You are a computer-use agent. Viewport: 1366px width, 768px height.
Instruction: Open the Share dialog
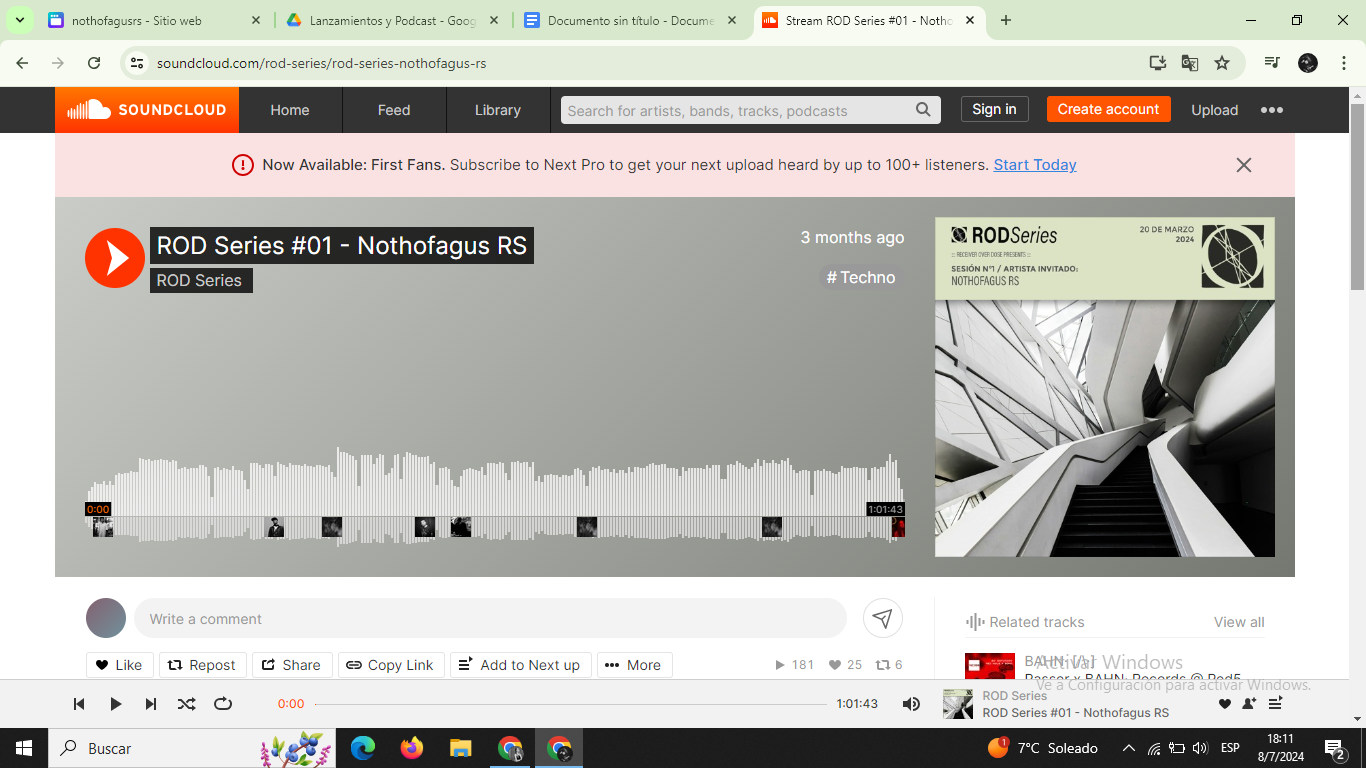(292, 665)
